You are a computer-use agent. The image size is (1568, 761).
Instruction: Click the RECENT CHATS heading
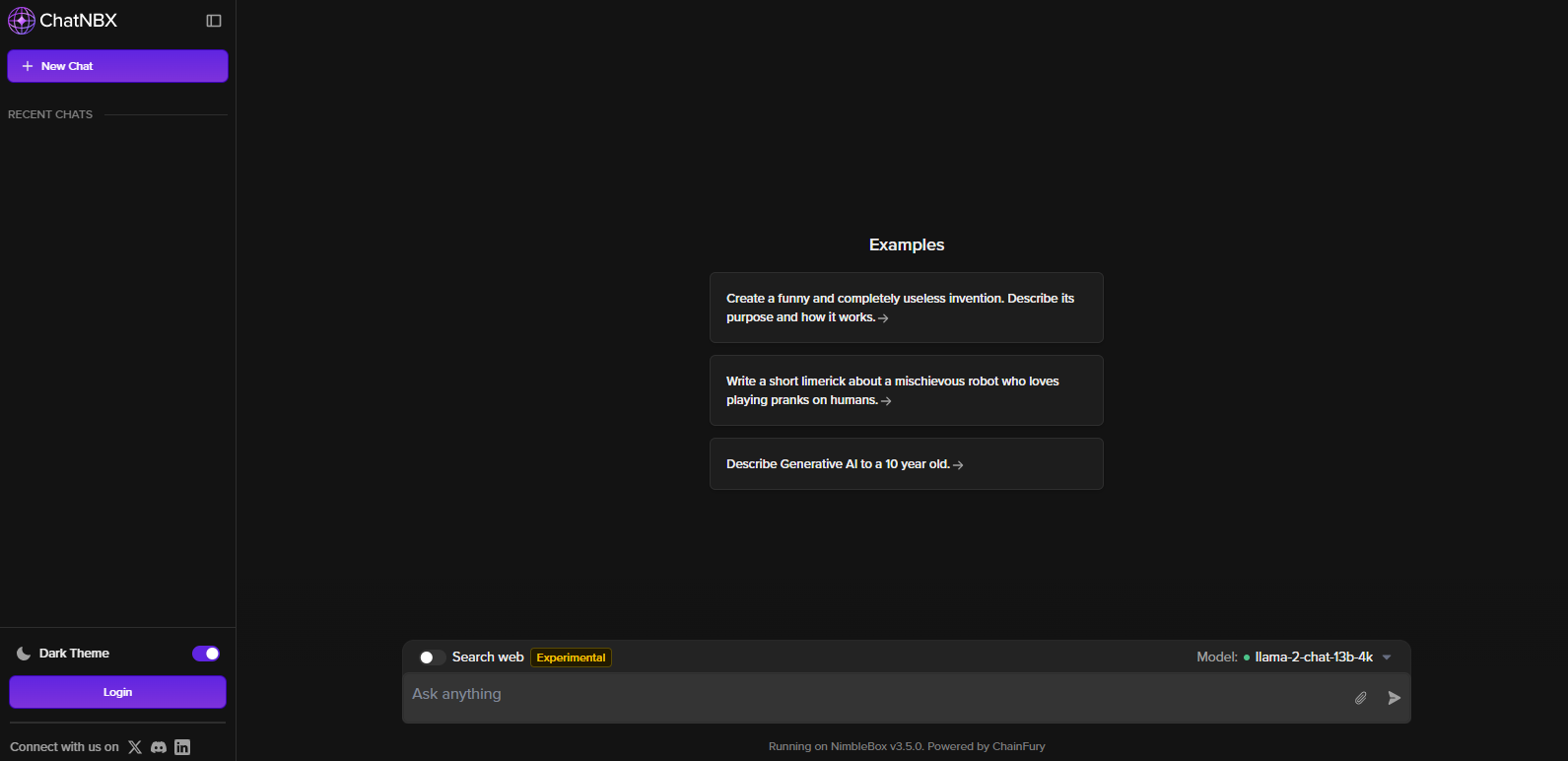coord(50,114)
